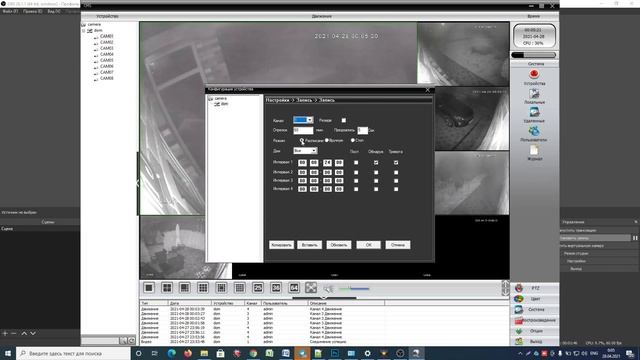Open the Цвет panel
Viewport: 640px width, 360px height.
(535, 299)
